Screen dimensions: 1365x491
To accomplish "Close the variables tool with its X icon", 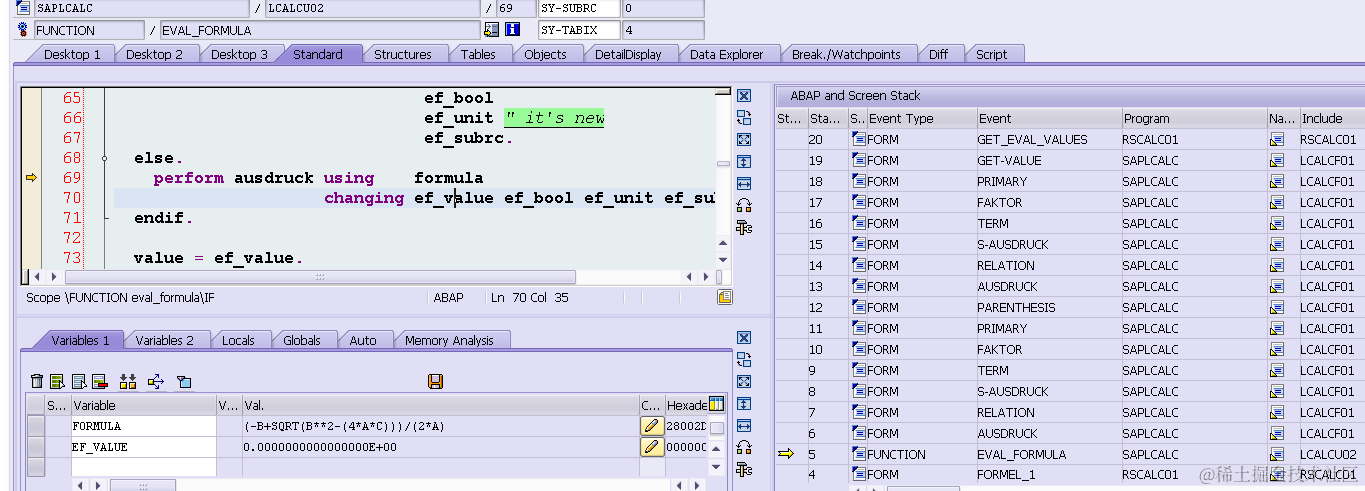I will [743, 338].
